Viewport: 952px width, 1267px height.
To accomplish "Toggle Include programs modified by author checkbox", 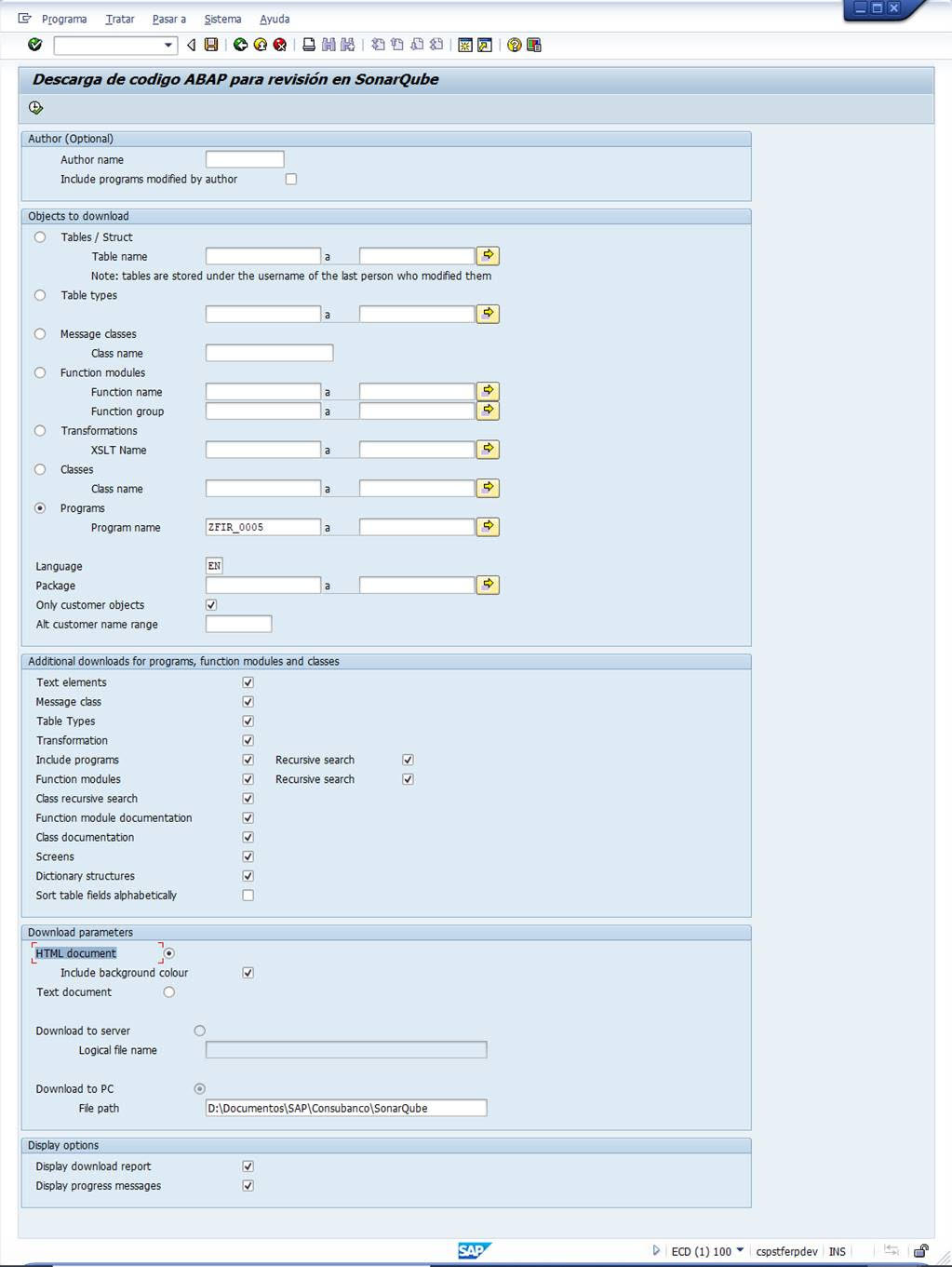I will 291,179.
